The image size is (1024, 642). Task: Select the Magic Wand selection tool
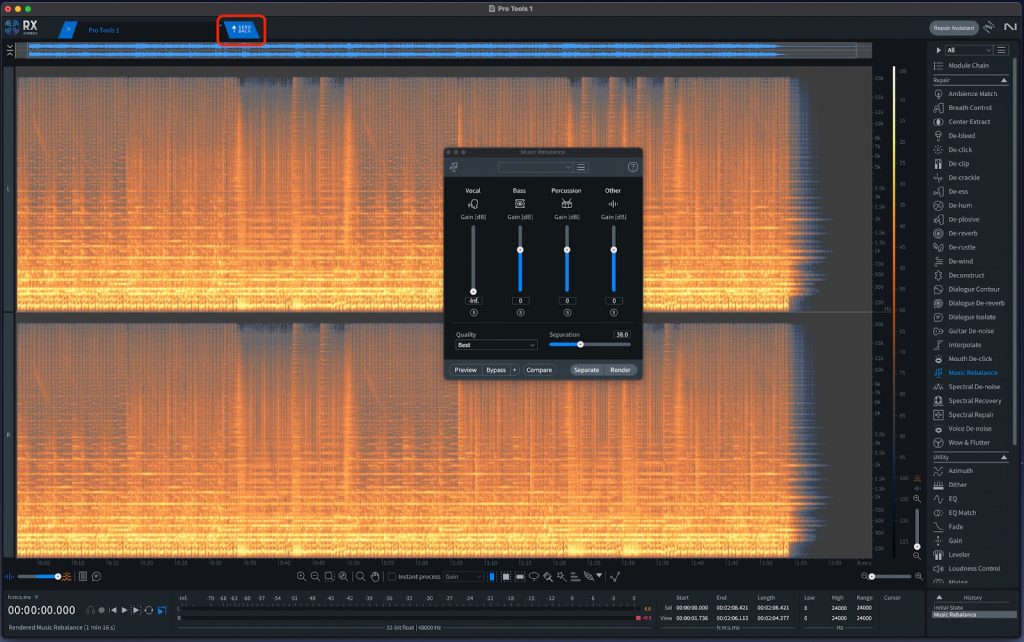560,577
